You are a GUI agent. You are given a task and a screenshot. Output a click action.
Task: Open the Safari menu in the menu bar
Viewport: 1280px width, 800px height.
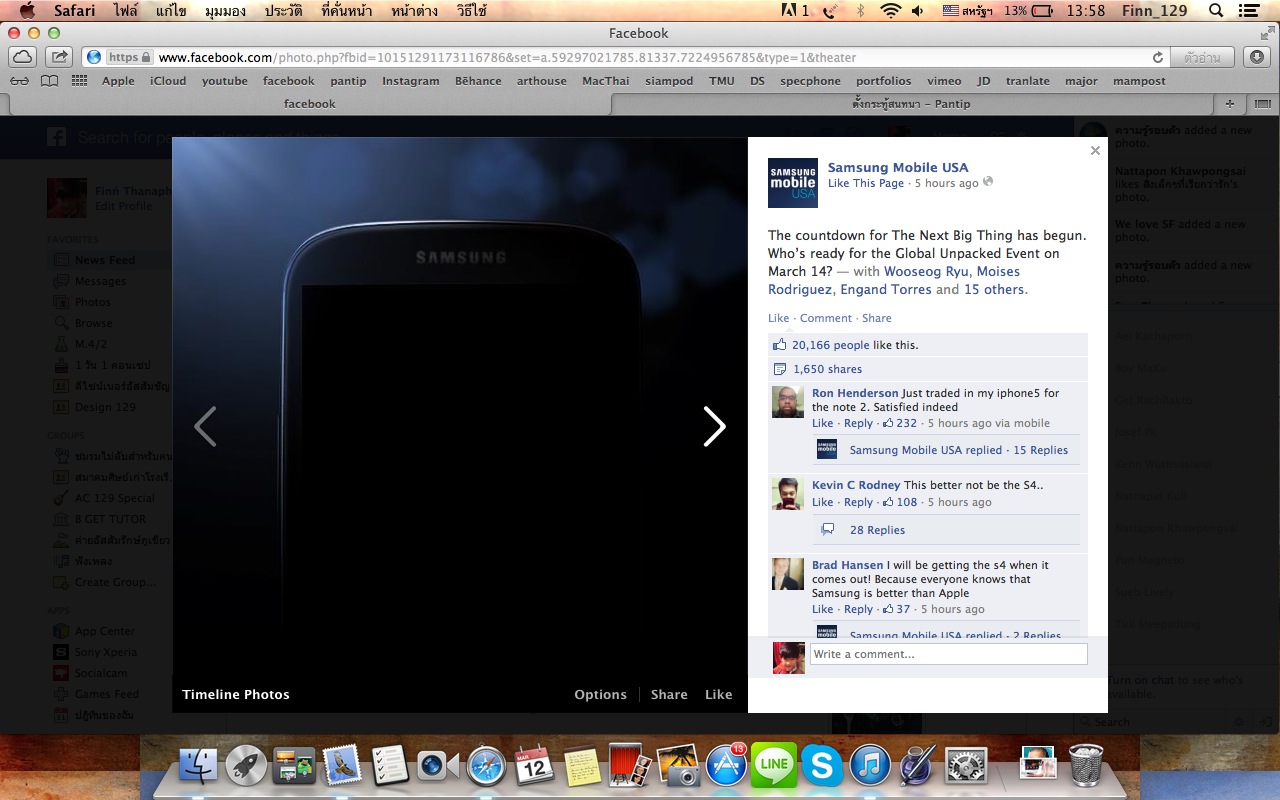tap(73, 10)
